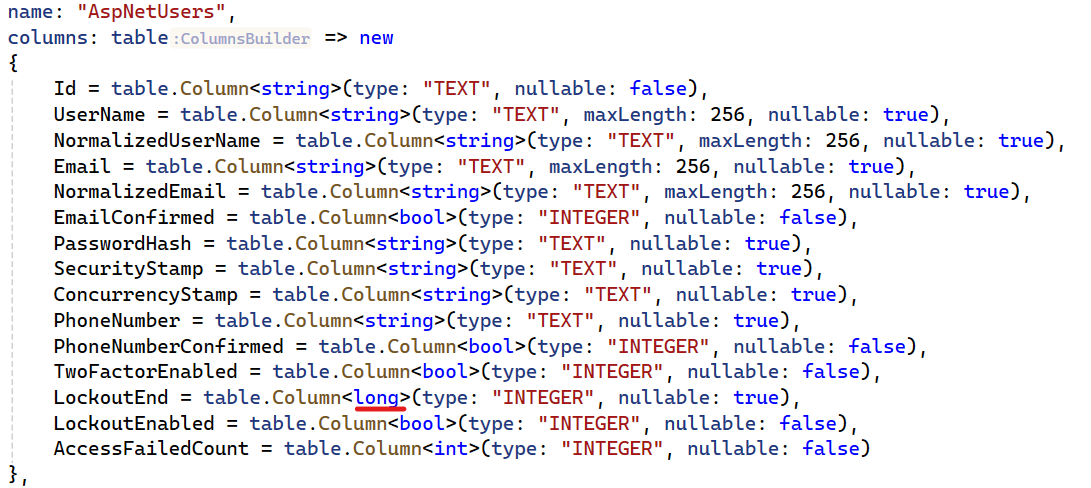This screenshot has height=488, width=1091.
Task: Click the name parameter label
Action: coord(31,12)
